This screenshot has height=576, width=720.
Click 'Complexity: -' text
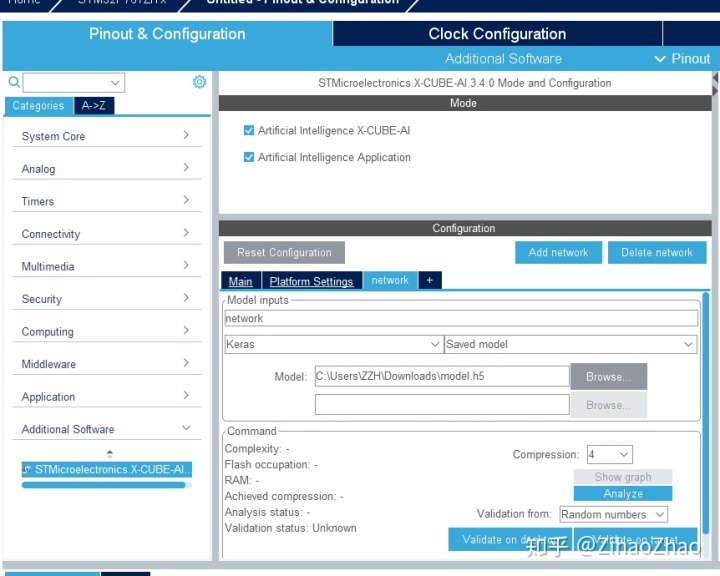click(x=257, y=449)
